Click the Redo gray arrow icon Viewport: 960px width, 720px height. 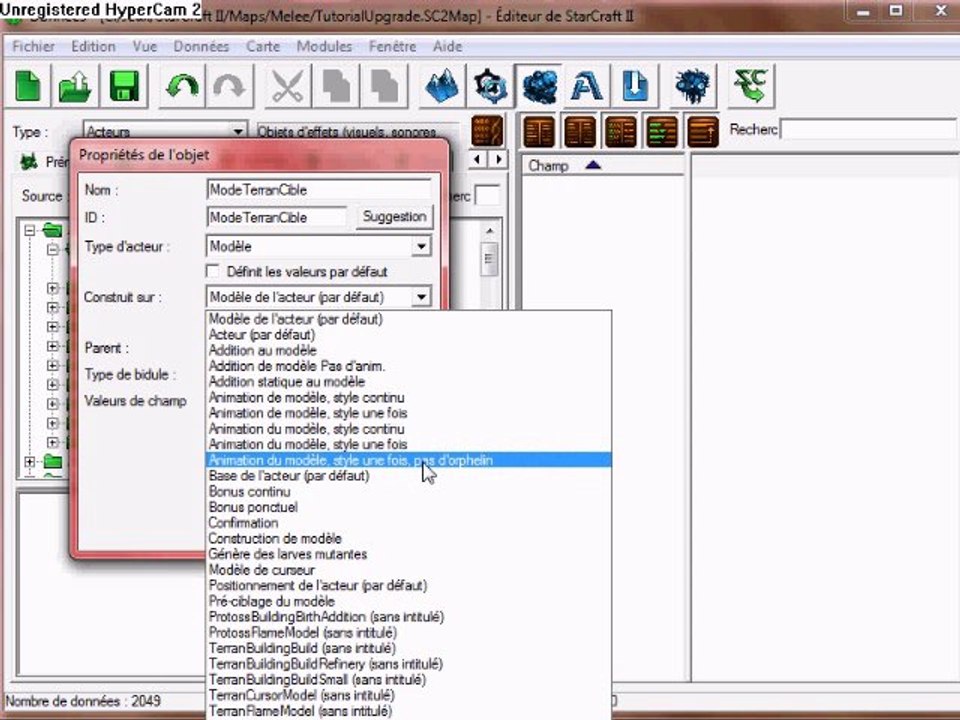[x=229, y=86]
